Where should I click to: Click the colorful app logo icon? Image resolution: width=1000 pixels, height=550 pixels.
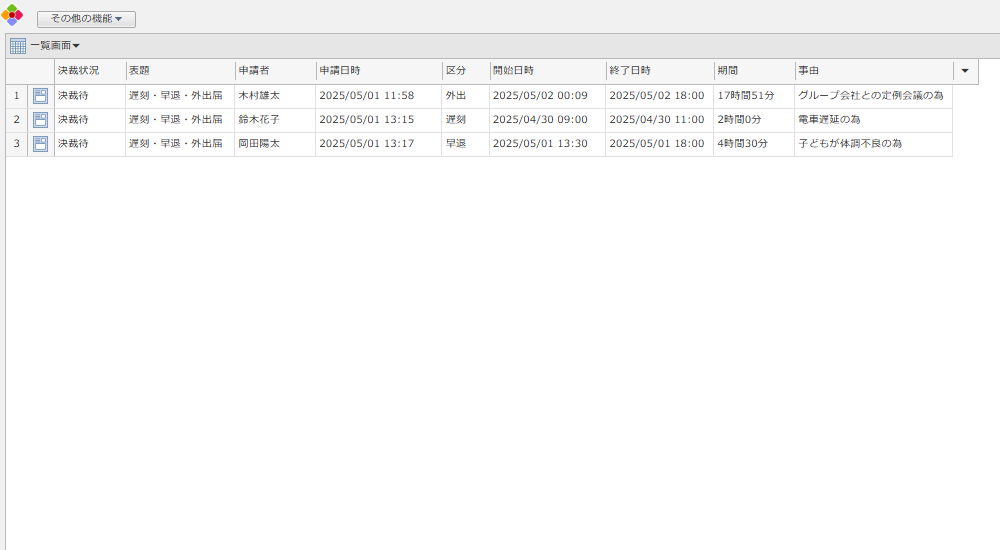pos(12,15)
